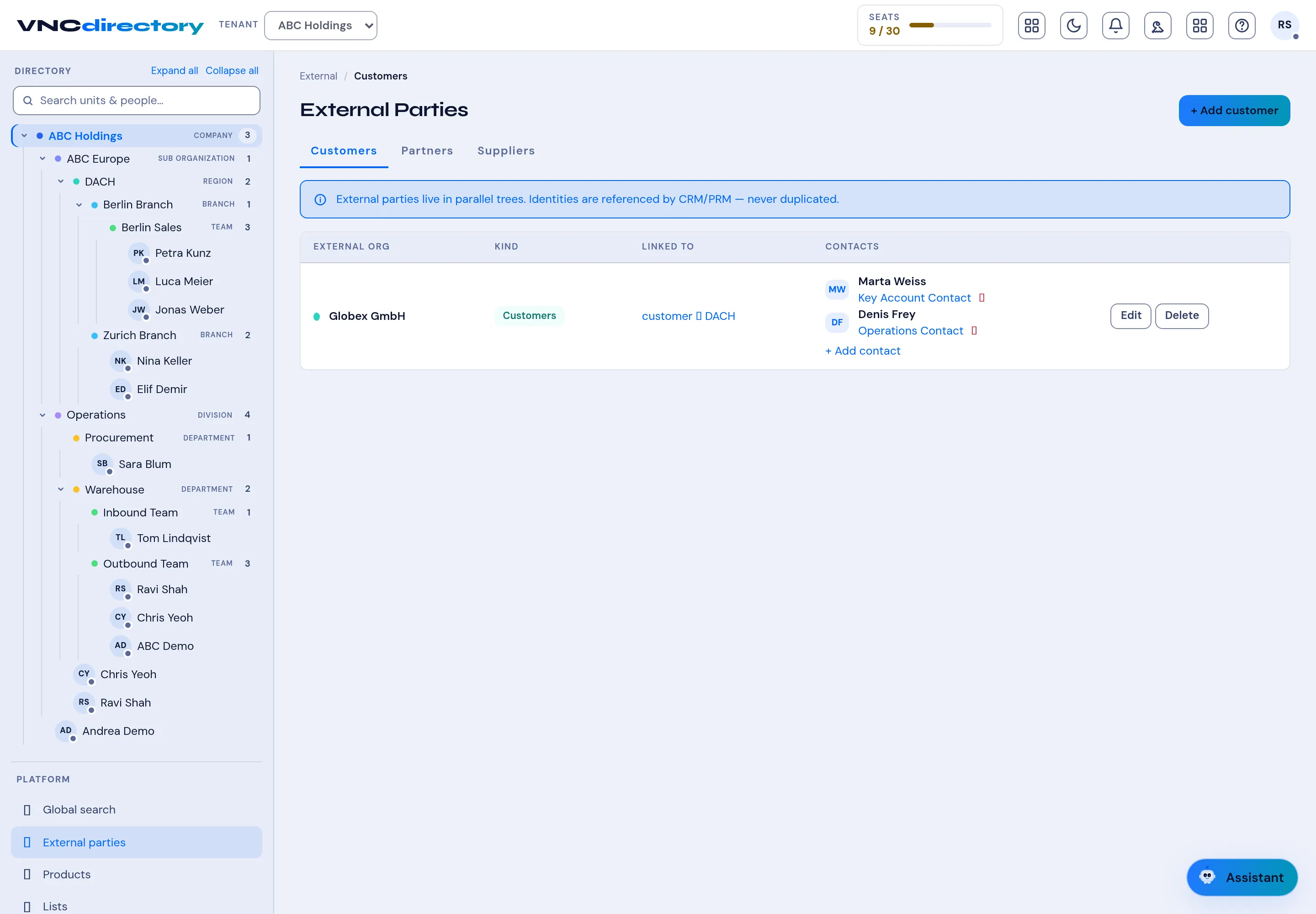Switch to the Customers tab
The image size is (1316, 914).
(x=344, y=151)
